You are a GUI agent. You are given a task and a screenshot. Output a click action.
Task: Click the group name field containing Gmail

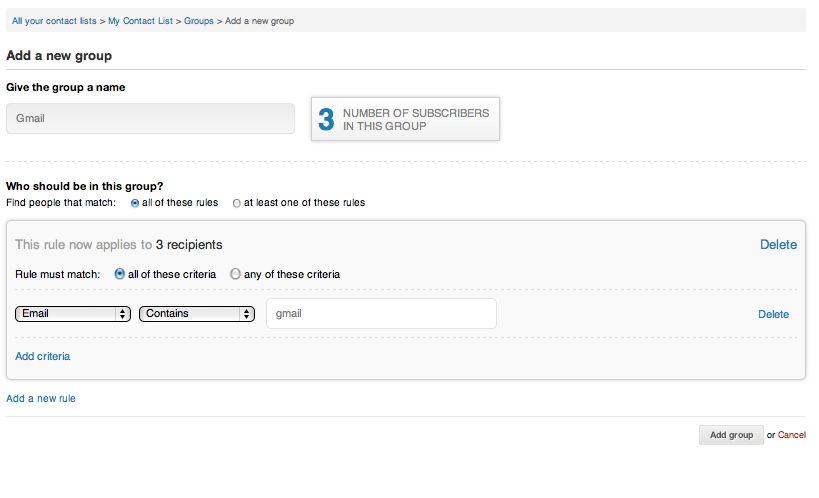coord(150,118)
